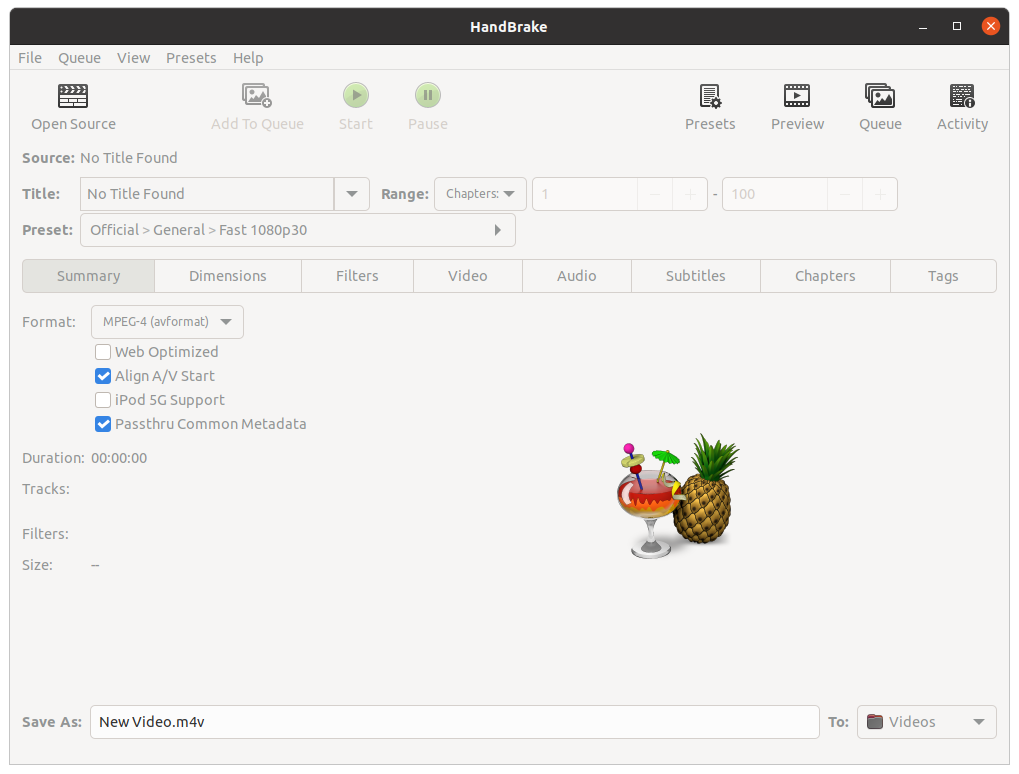
Task: Open the Help menu
Action: tap(248, 58)
